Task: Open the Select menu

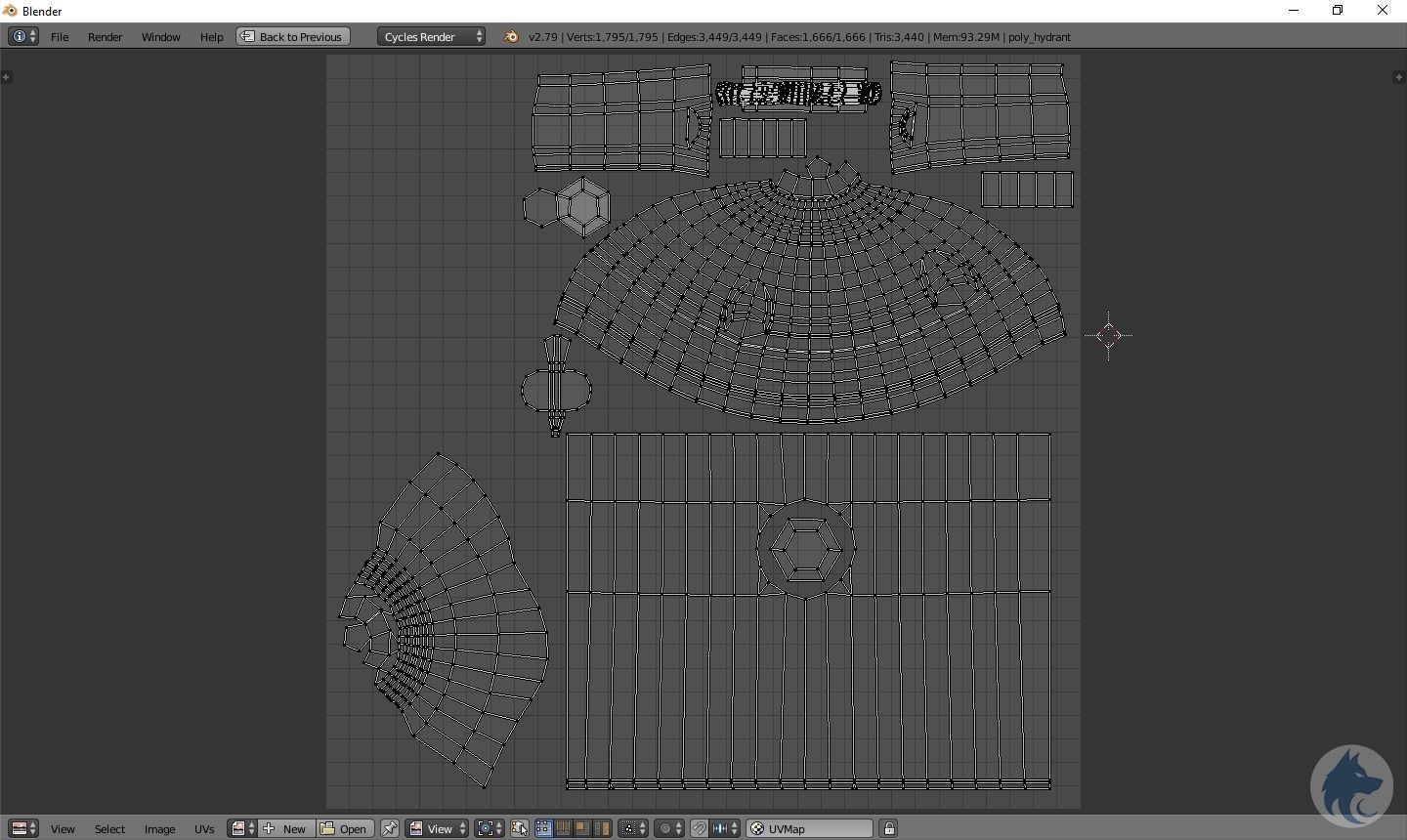Action: click(109, 829)
